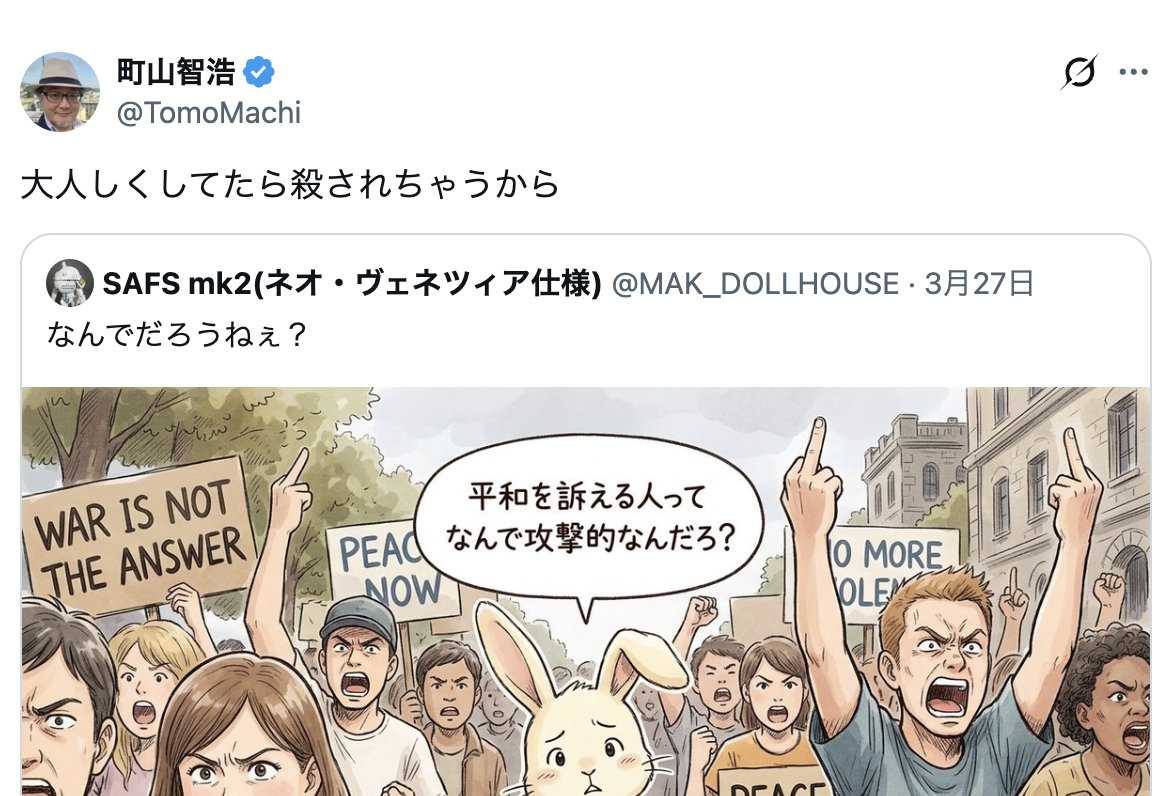Click the Grok slashed-circle icon

click(x=1079, y=72)
